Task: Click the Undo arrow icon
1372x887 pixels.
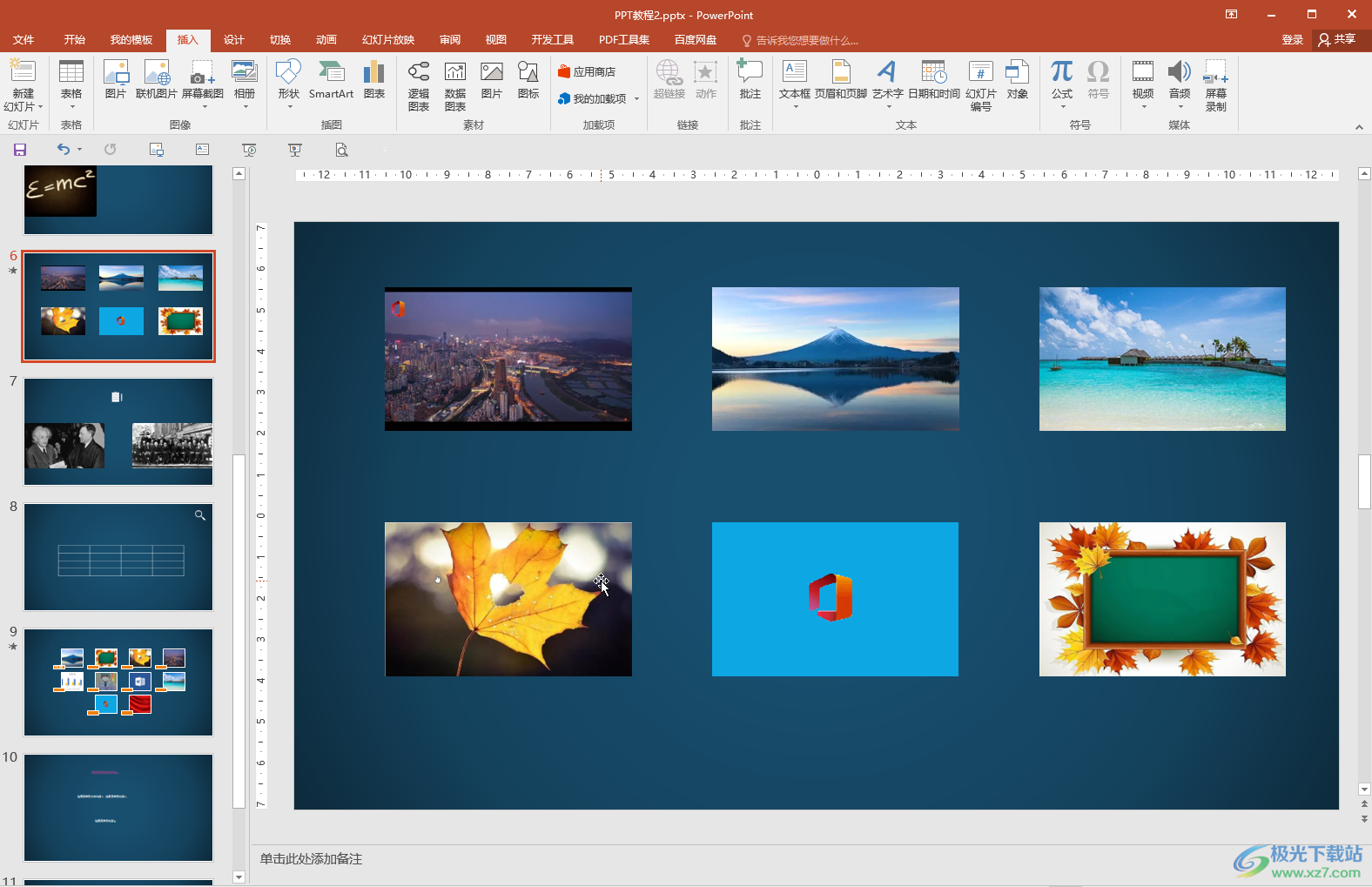Action: [64, 150]
